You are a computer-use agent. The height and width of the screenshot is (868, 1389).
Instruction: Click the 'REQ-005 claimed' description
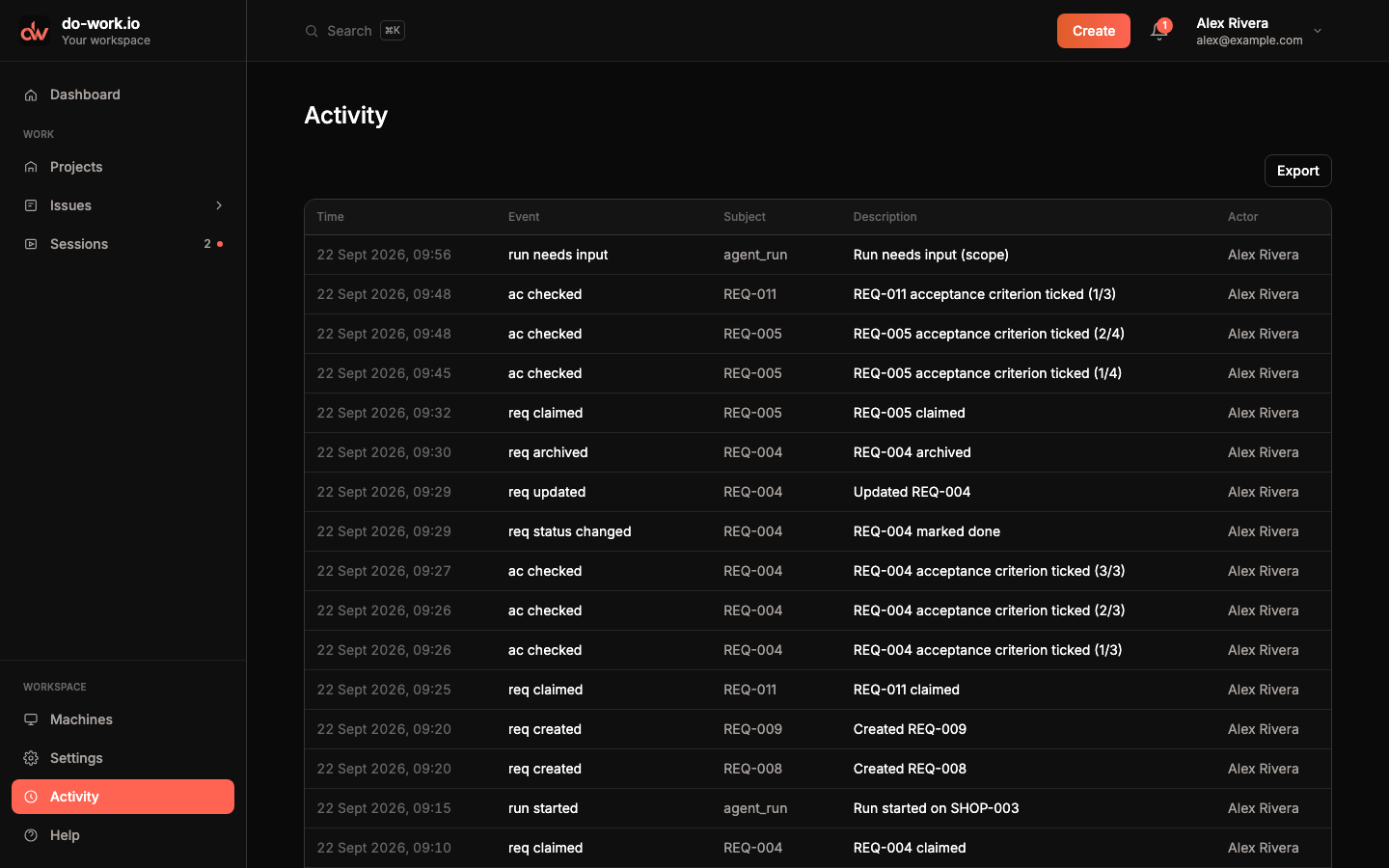coord(909,413)
